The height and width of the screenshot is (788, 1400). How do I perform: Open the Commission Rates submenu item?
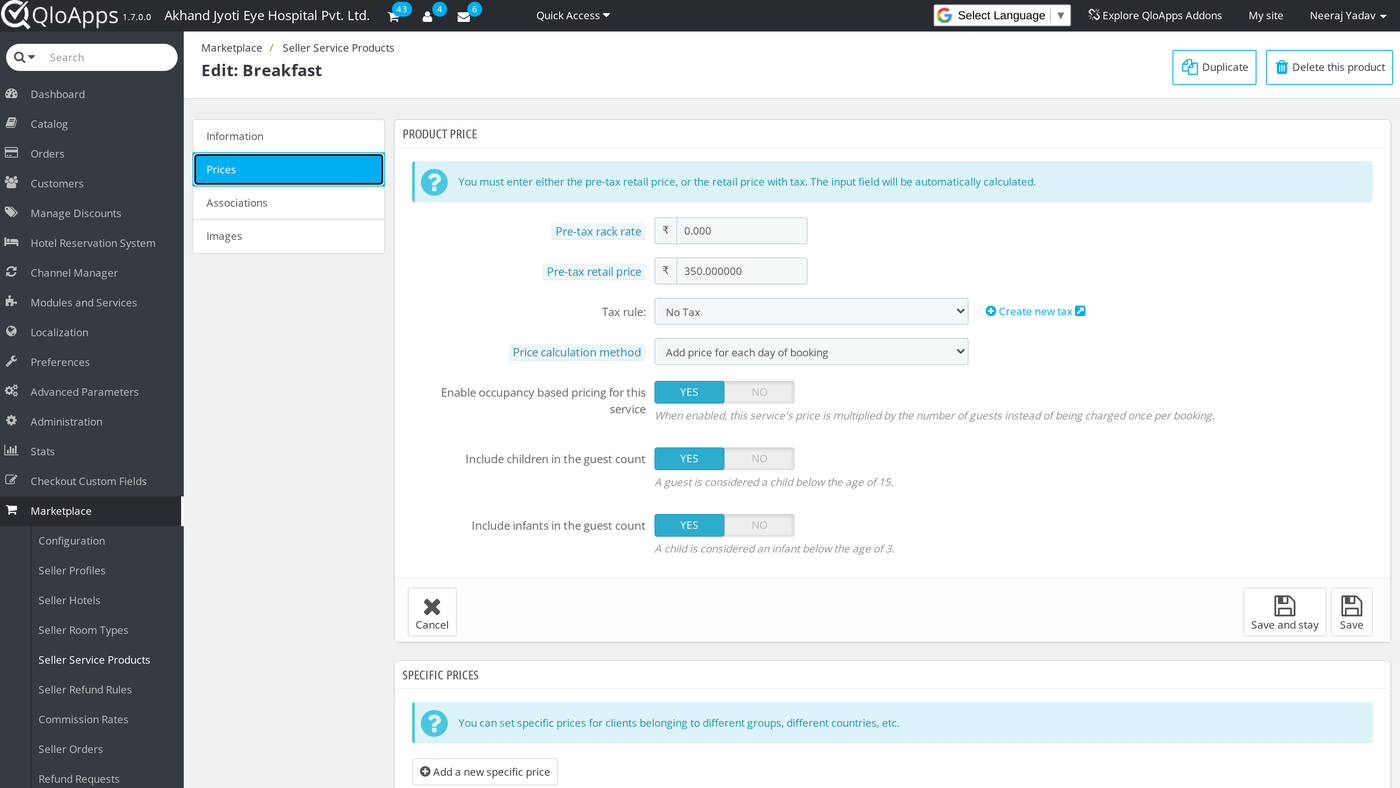[x=83, y=719]
